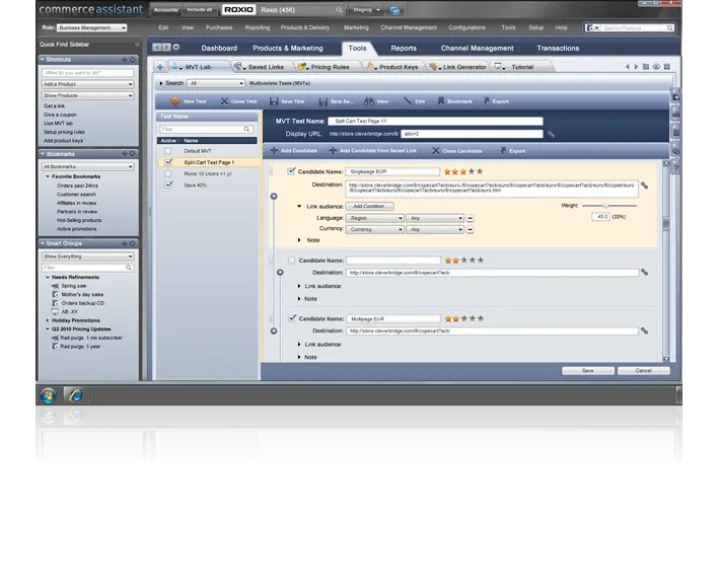720x583 pixels.
Task: Click the Windows Start orb icon
Action: 47,395
